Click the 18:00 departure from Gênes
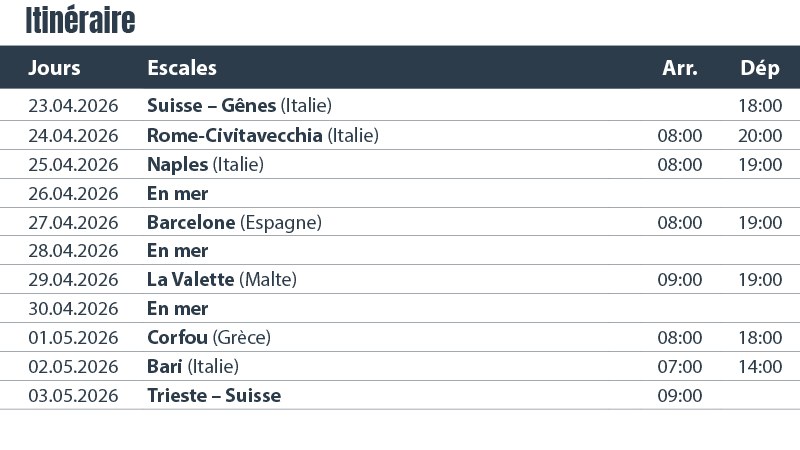The image size is (800, 450). (760, 106)
